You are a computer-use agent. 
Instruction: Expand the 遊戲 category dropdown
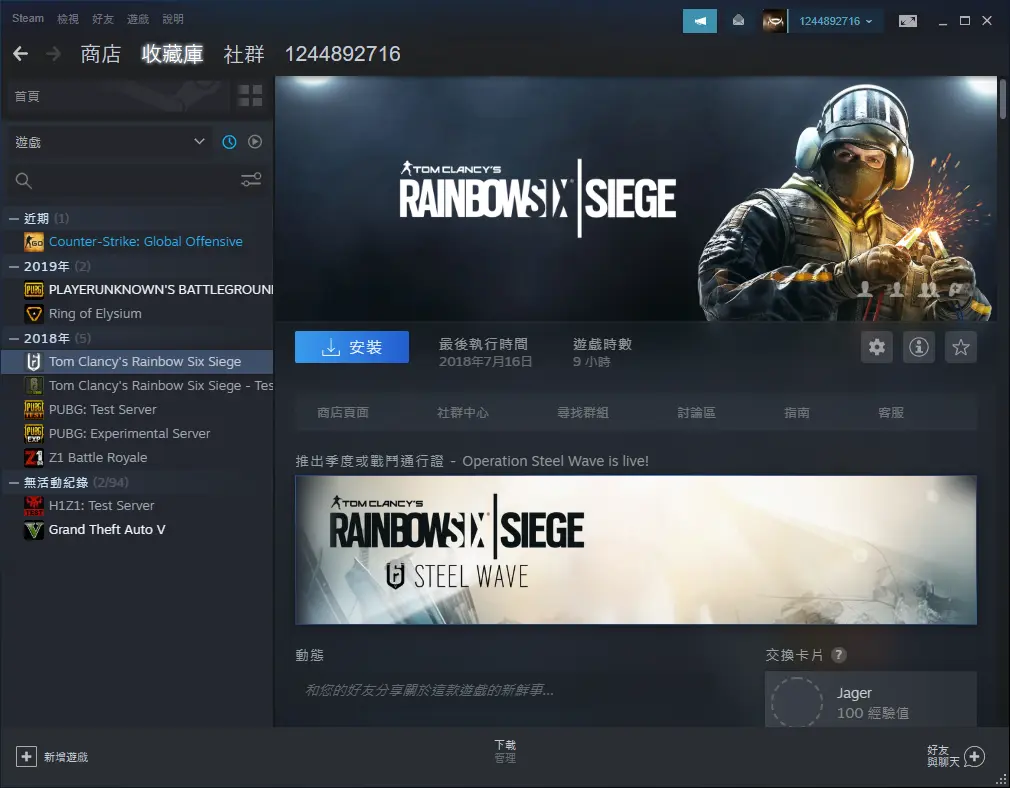[x=110, y=142]
